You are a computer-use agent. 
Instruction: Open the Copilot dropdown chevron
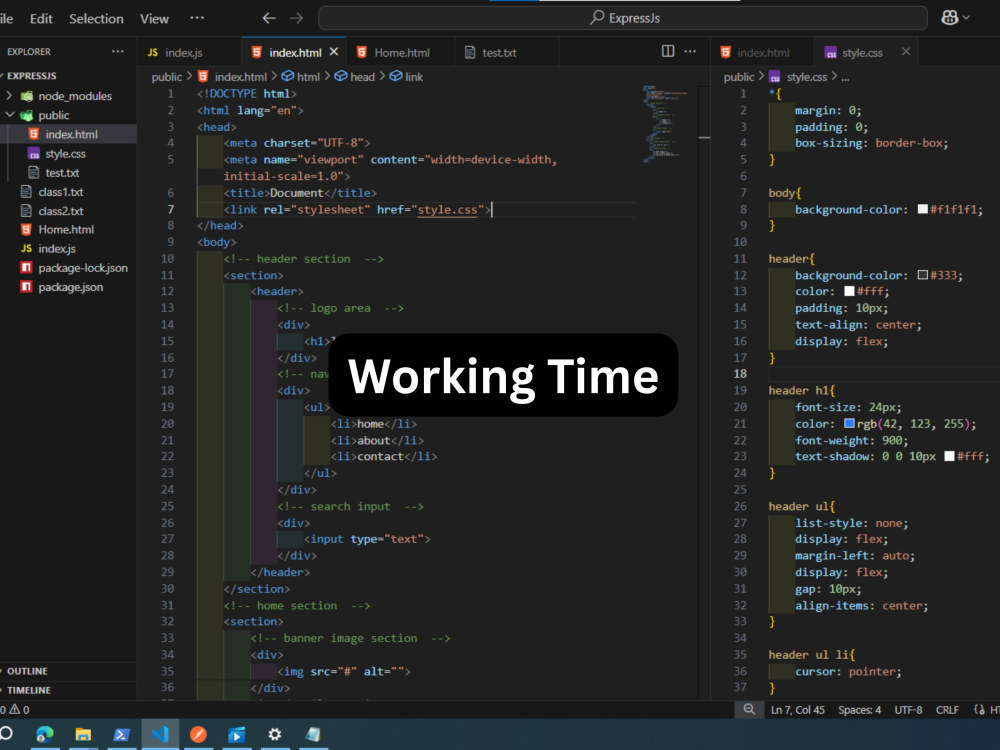tap(966, 18)
